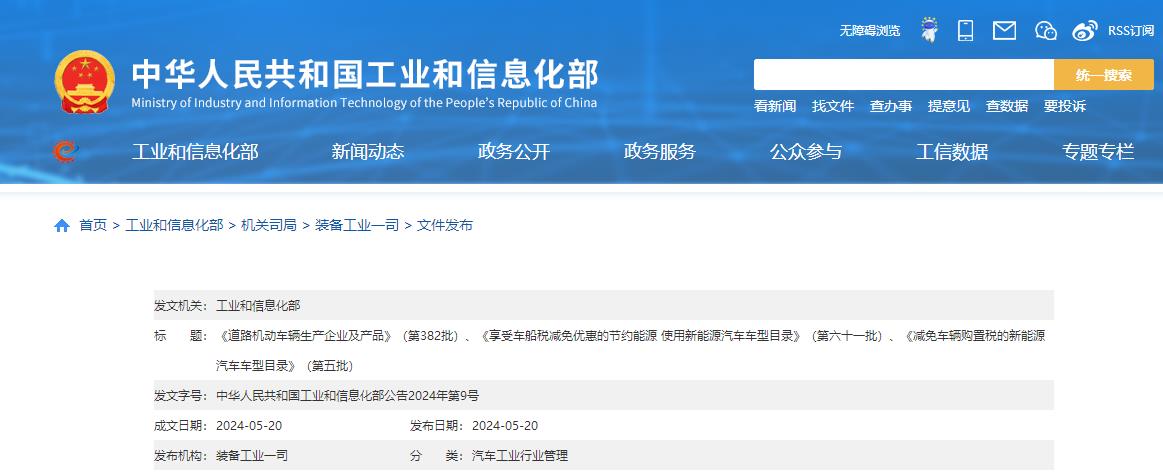Open the mobile phone version icon

(x=965, y=30)
